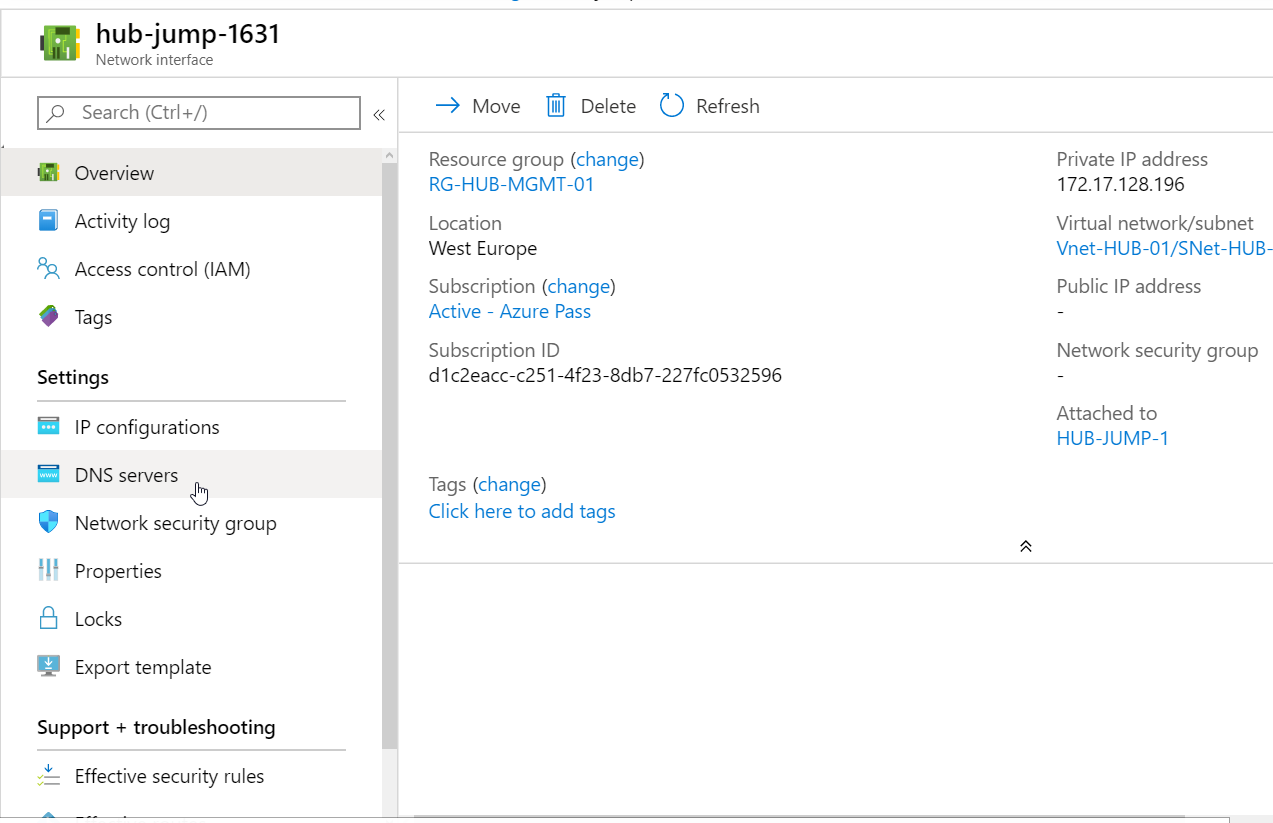Viewport: 1273px width, 823px height.
Task: Click the Access control (IAM) people icon
Action: (48, 269)
